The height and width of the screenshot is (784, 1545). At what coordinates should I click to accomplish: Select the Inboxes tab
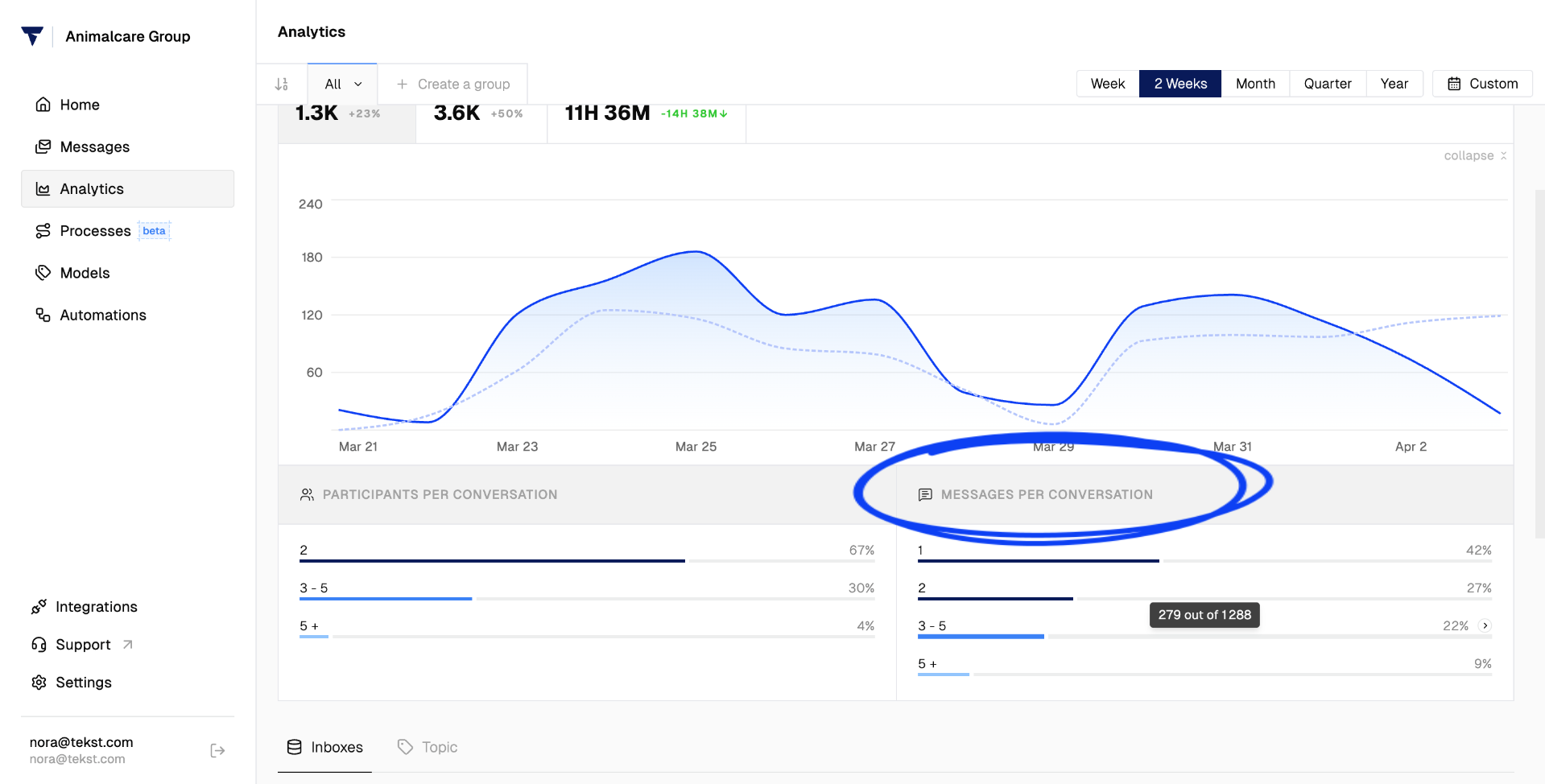coord(325,747)
